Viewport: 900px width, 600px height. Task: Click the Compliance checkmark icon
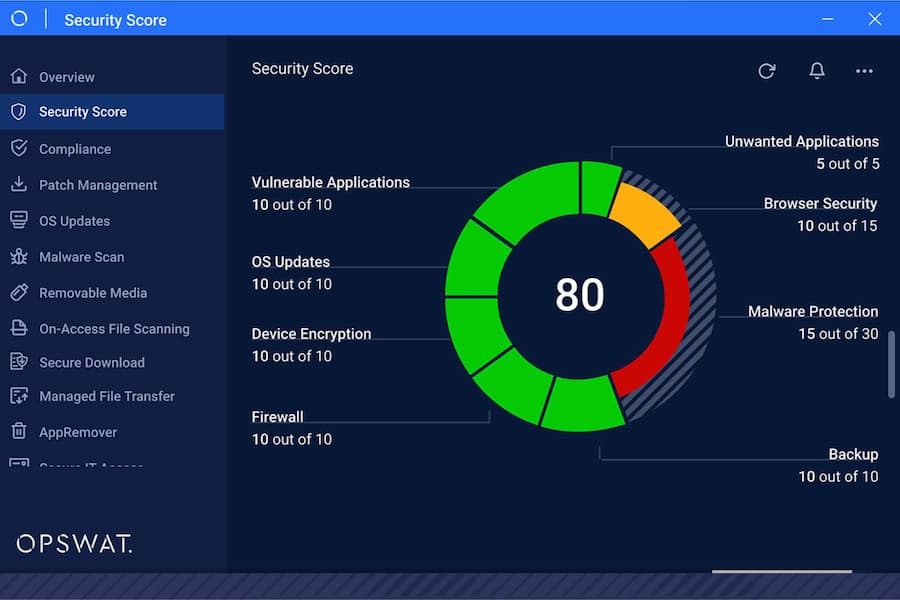(18, 149)
